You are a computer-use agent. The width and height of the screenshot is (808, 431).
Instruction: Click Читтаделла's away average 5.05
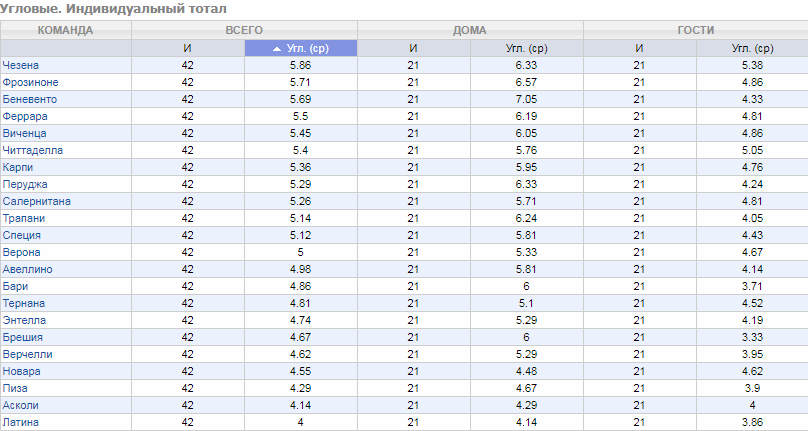click(x=752, y=150)
